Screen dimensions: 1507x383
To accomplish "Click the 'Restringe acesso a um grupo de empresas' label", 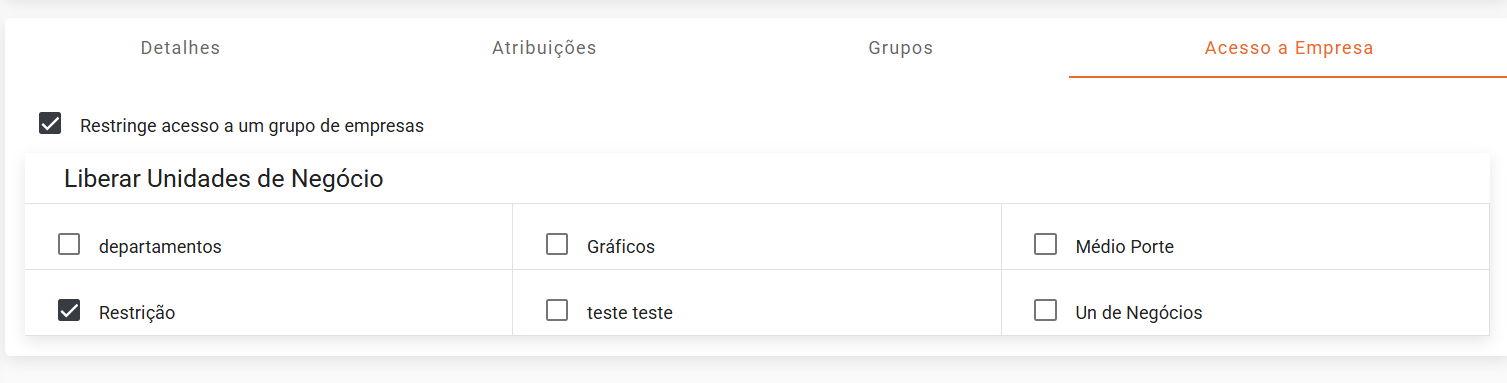I will [252, 126].
